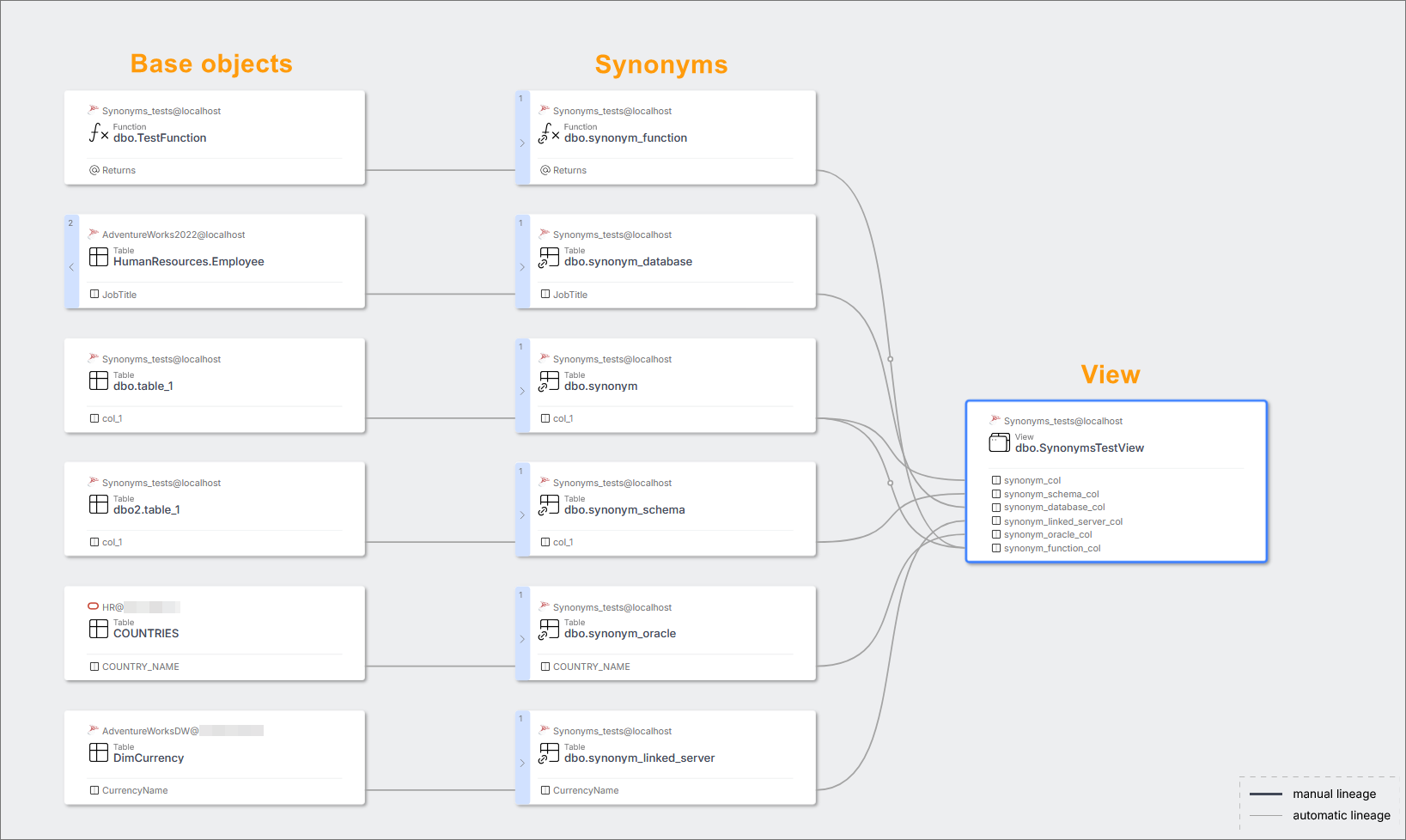Click the synonym_linked_server_col column in the view
Image resolution: width=1406 pixels, height=840 pixels.
pos(1063,521)
